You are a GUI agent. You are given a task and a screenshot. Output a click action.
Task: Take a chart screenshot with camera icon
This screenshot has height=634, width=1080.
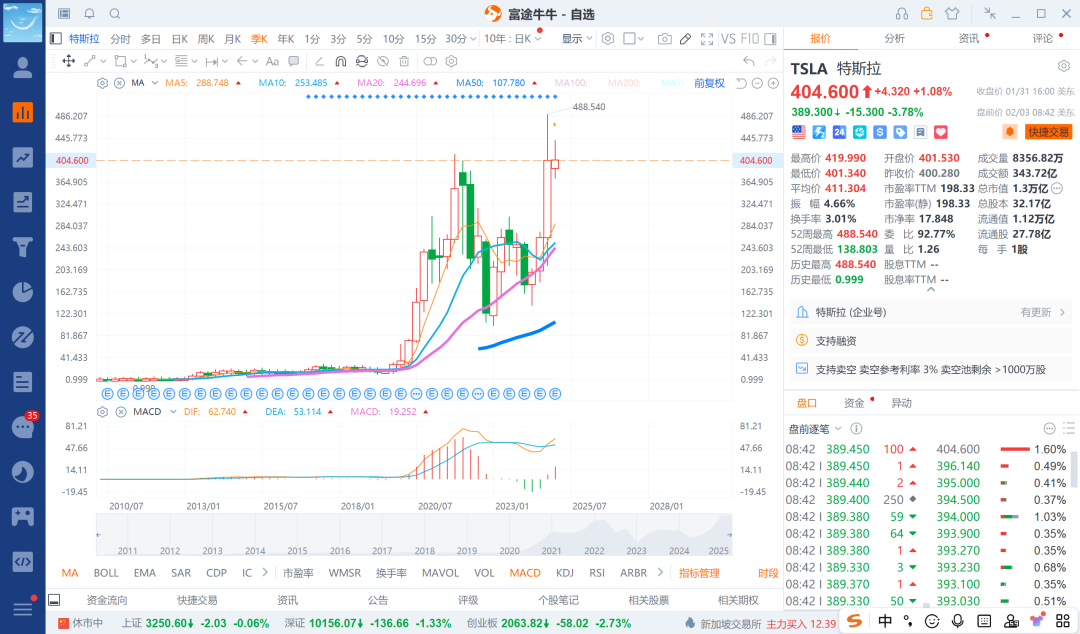[x=664, y=39]
